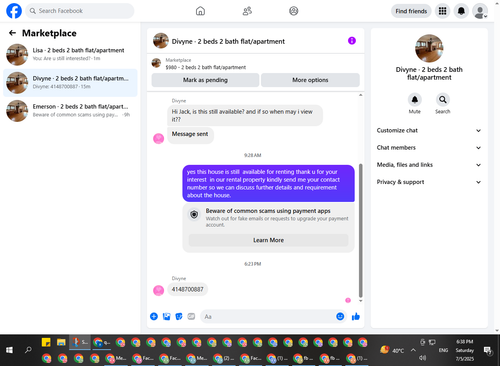Viewport: 500px width, 366px height.
Task: Click the purple reply message bubble
Action: coord(268,183)
